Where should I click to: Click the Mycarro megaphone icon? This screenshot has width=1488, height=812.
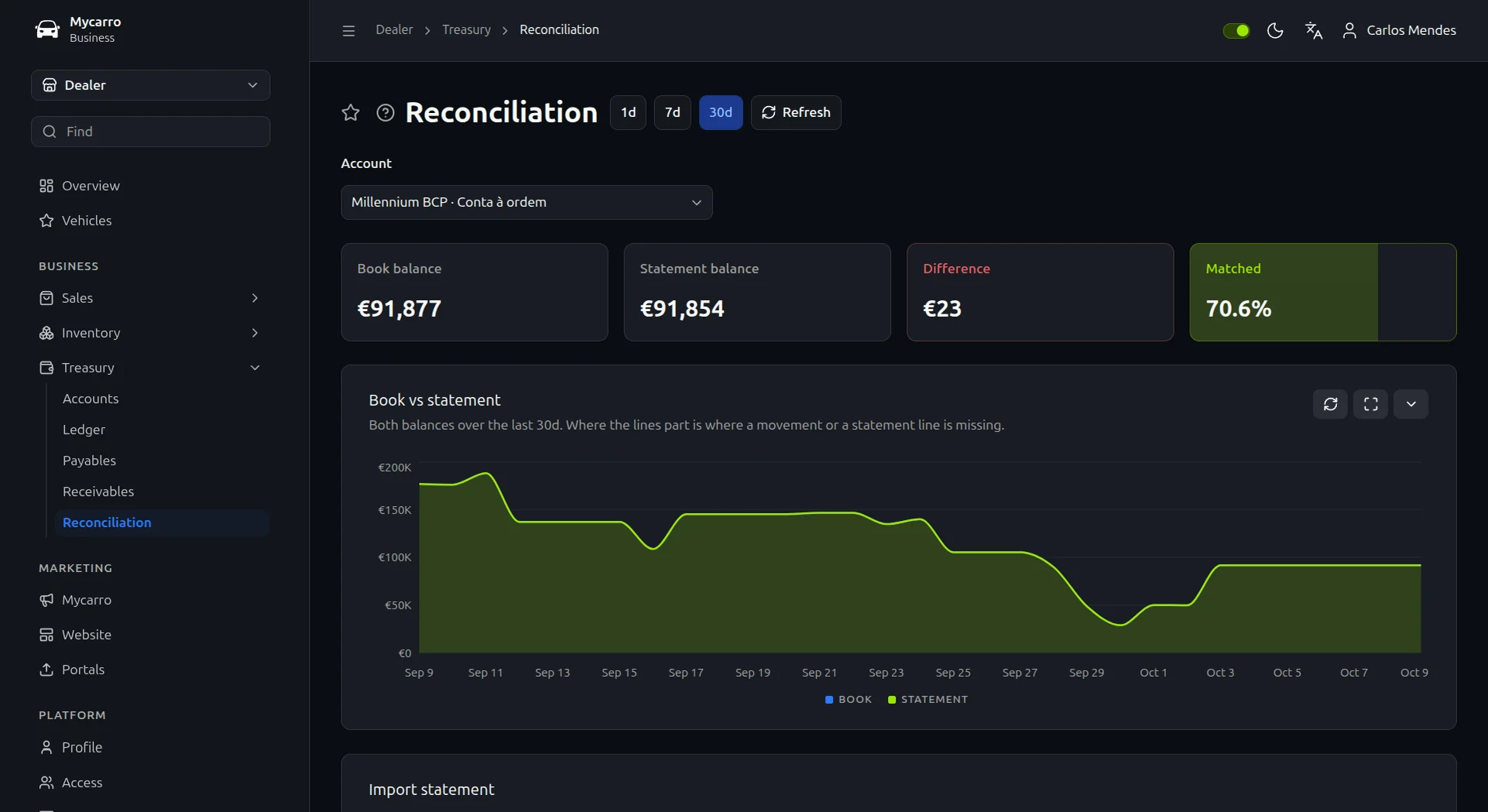(46, 600)
